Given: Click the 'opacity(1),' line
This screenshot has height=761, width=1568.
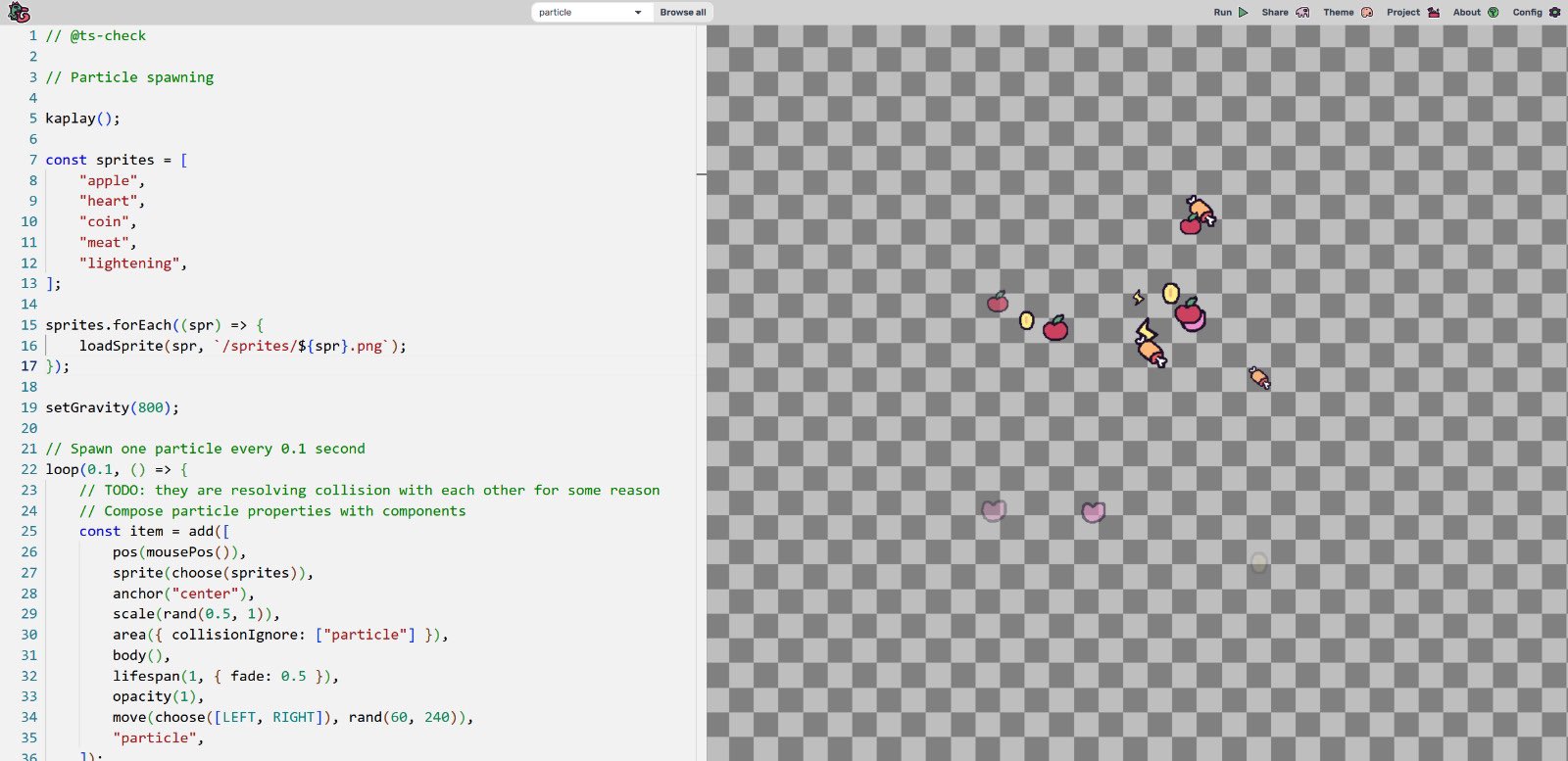Looking at the screenshot, I should tap(158, 696).
